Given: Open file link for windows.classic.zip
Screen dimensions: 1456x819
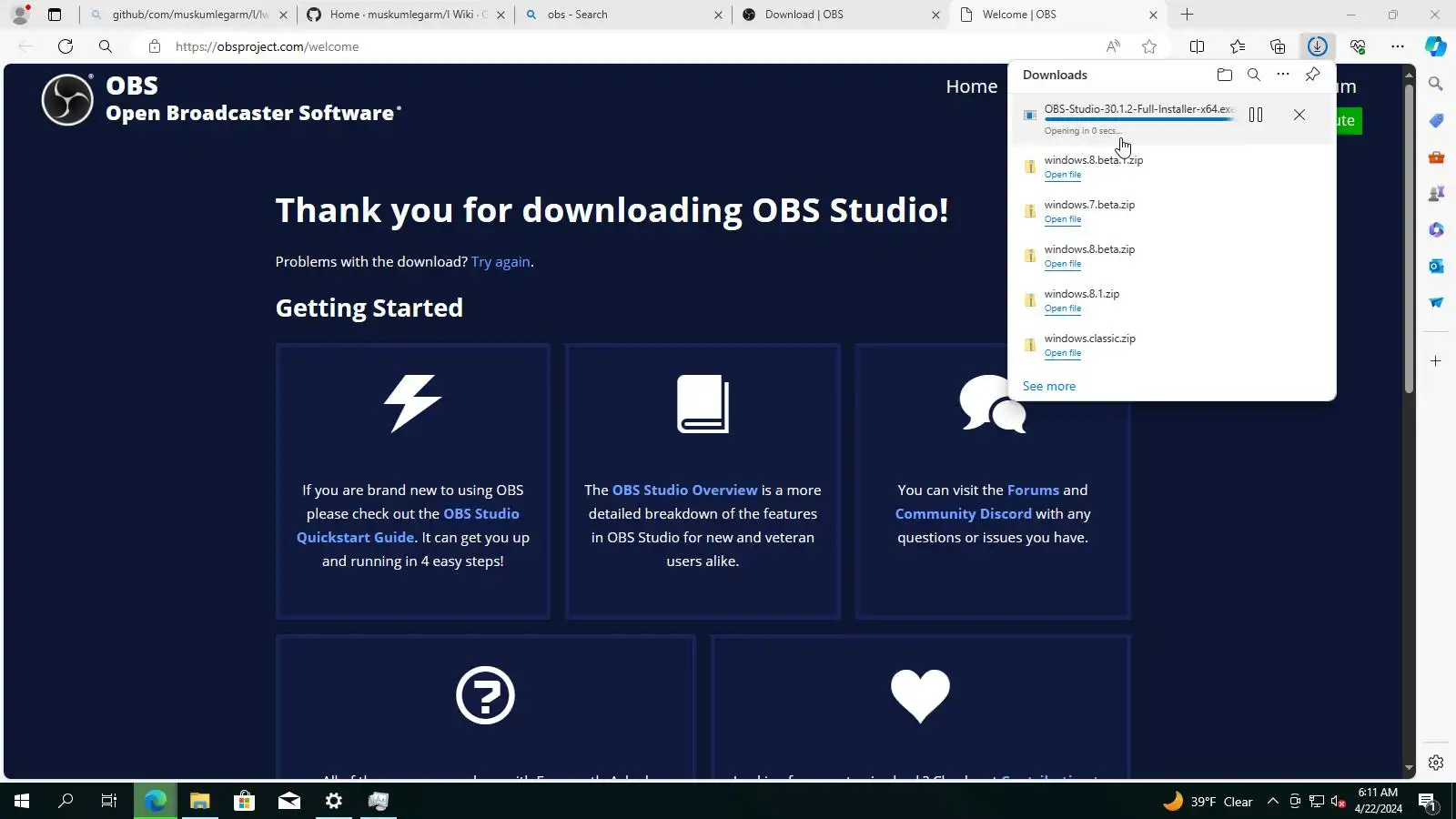Looking at the screenshot, I should [1063, 353].
